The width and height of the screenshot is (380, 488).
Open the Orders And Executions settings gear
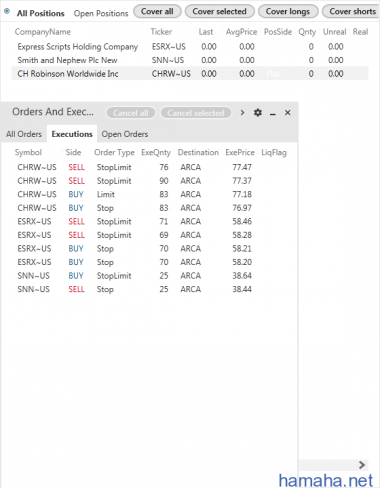258,113
